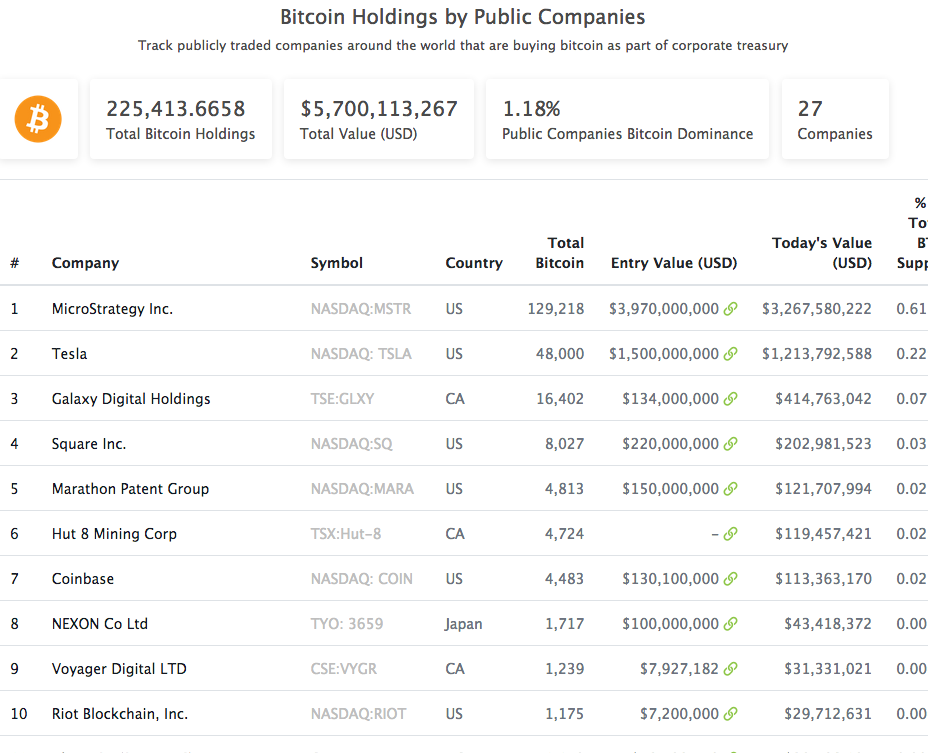The height and width of the screenshot is (753, 940).
Task: Select the Tesla company name
Action: [70, 354]
